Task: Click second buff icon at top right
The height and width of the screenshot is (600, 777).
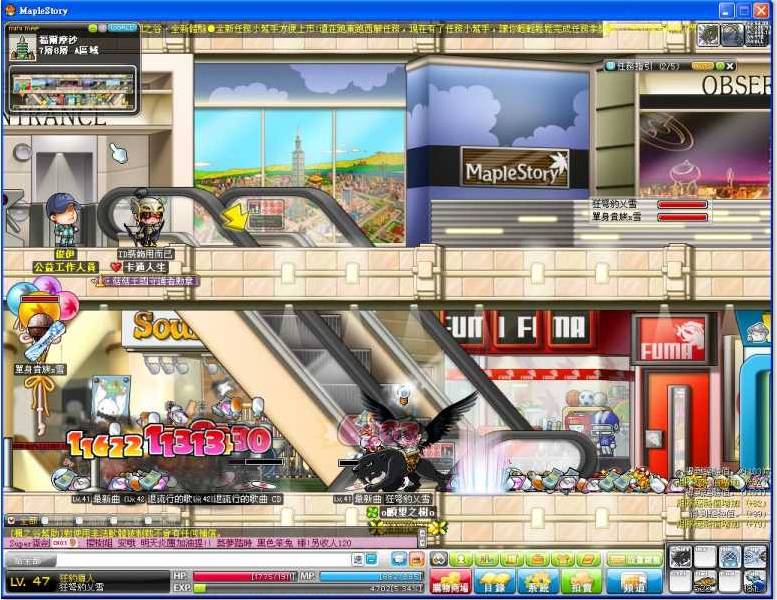Action: pos(732,34)
